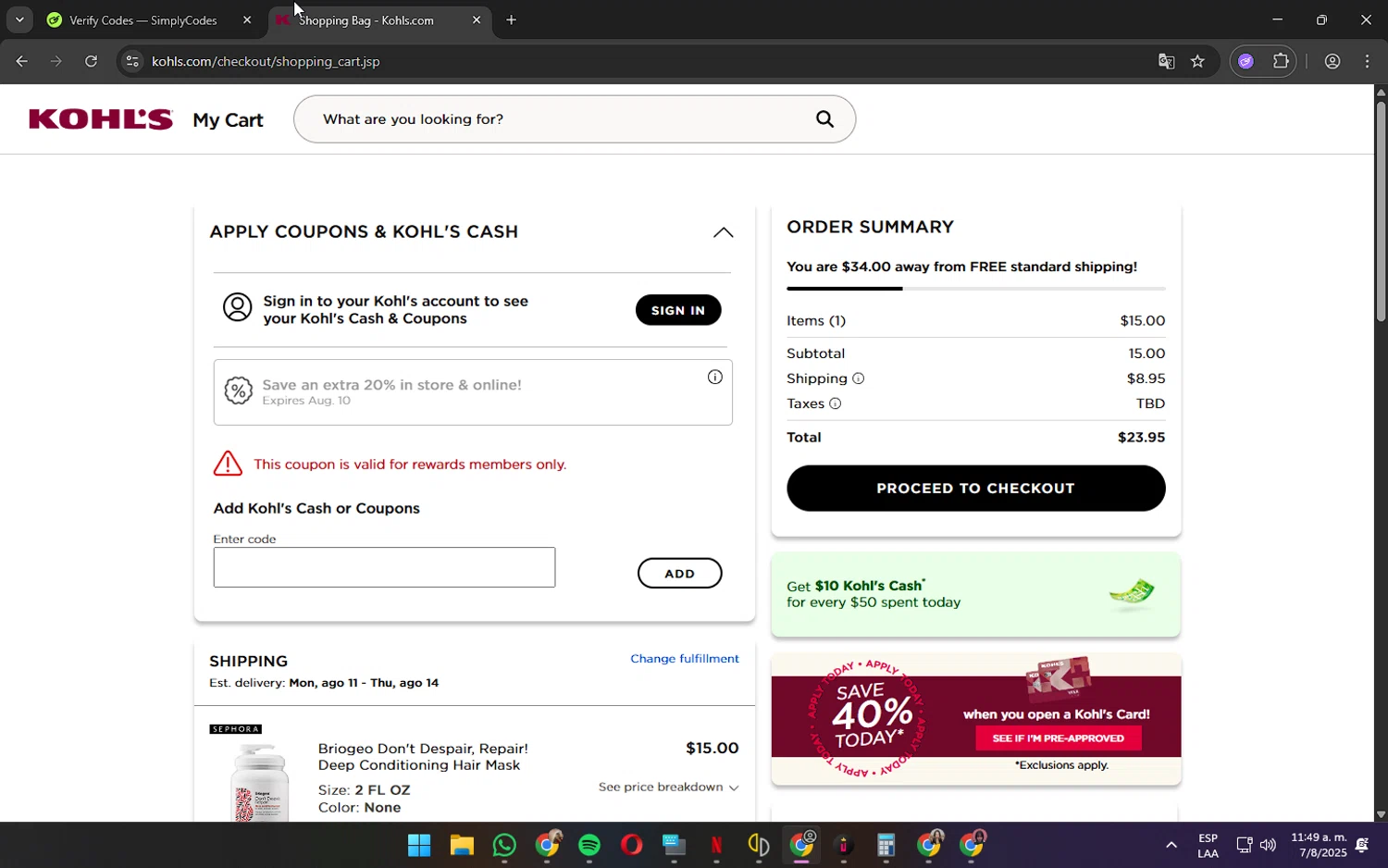This screenshot has height=868, width=1388.
Task: Expand See price breakdown
Action: (x=668, y=787)
